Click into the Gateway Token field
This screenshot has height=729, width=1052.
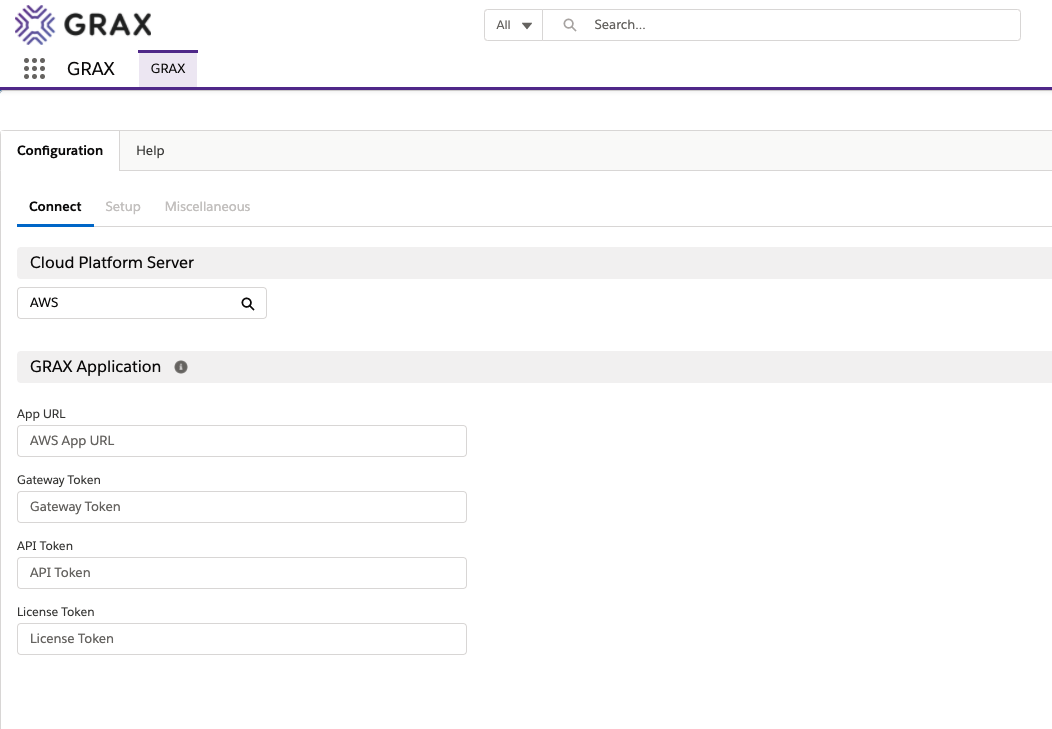point(242,507)
